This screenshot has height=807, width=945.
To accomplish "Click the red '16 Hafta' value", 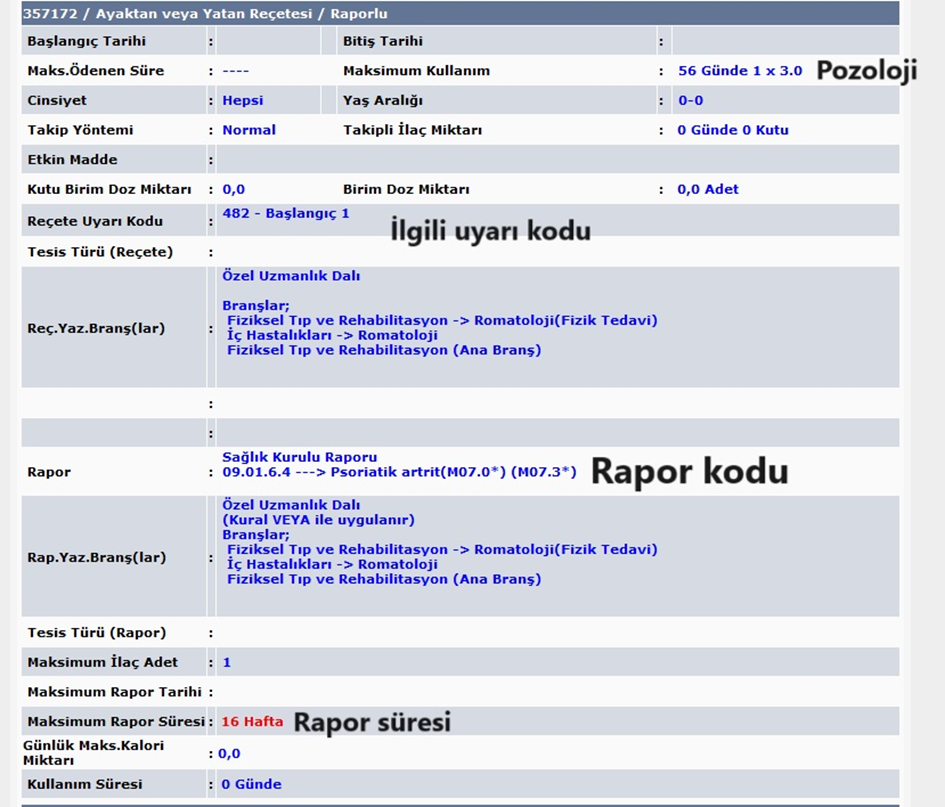I will pos(252,721).
